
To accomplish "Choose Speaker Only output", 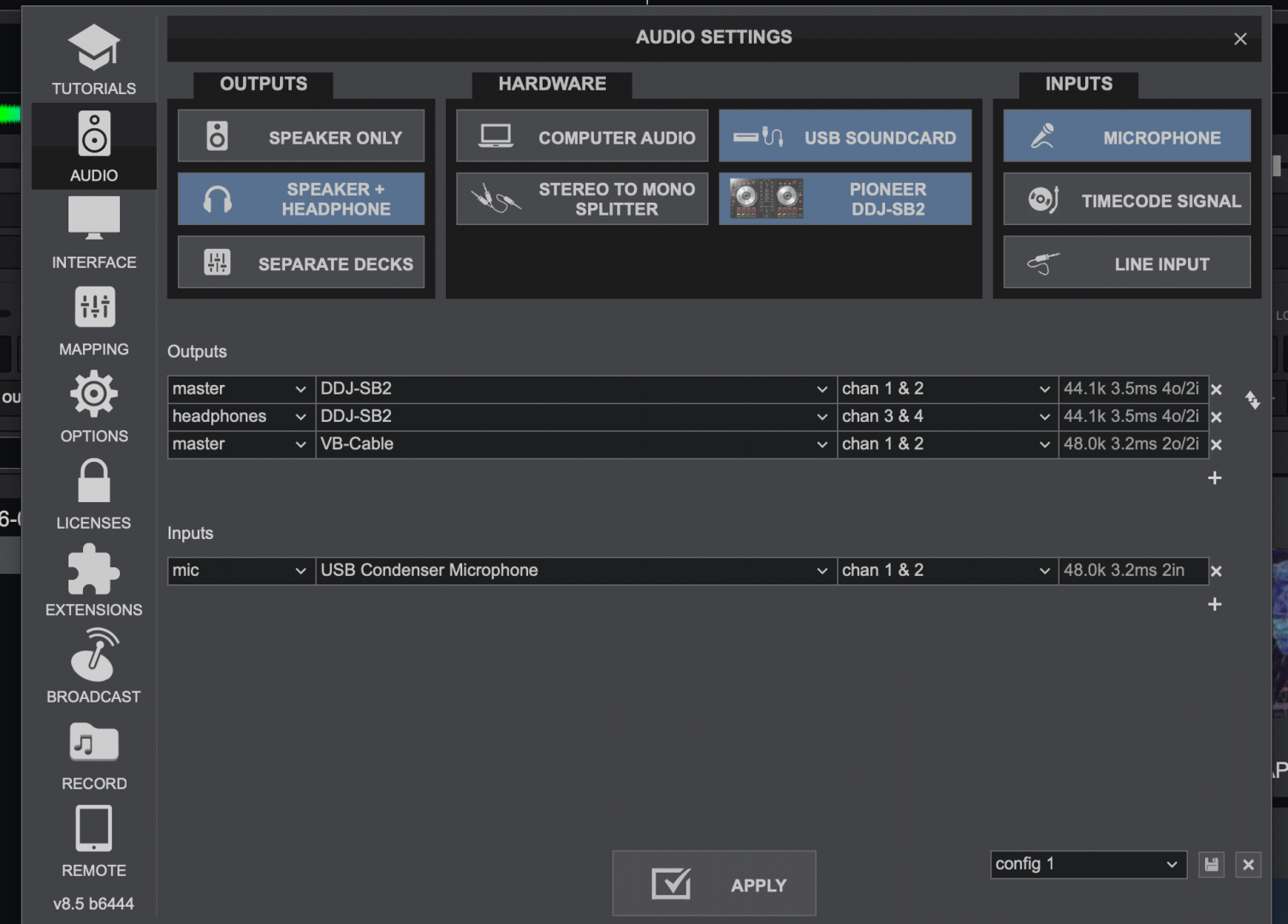I will (301, 136).
